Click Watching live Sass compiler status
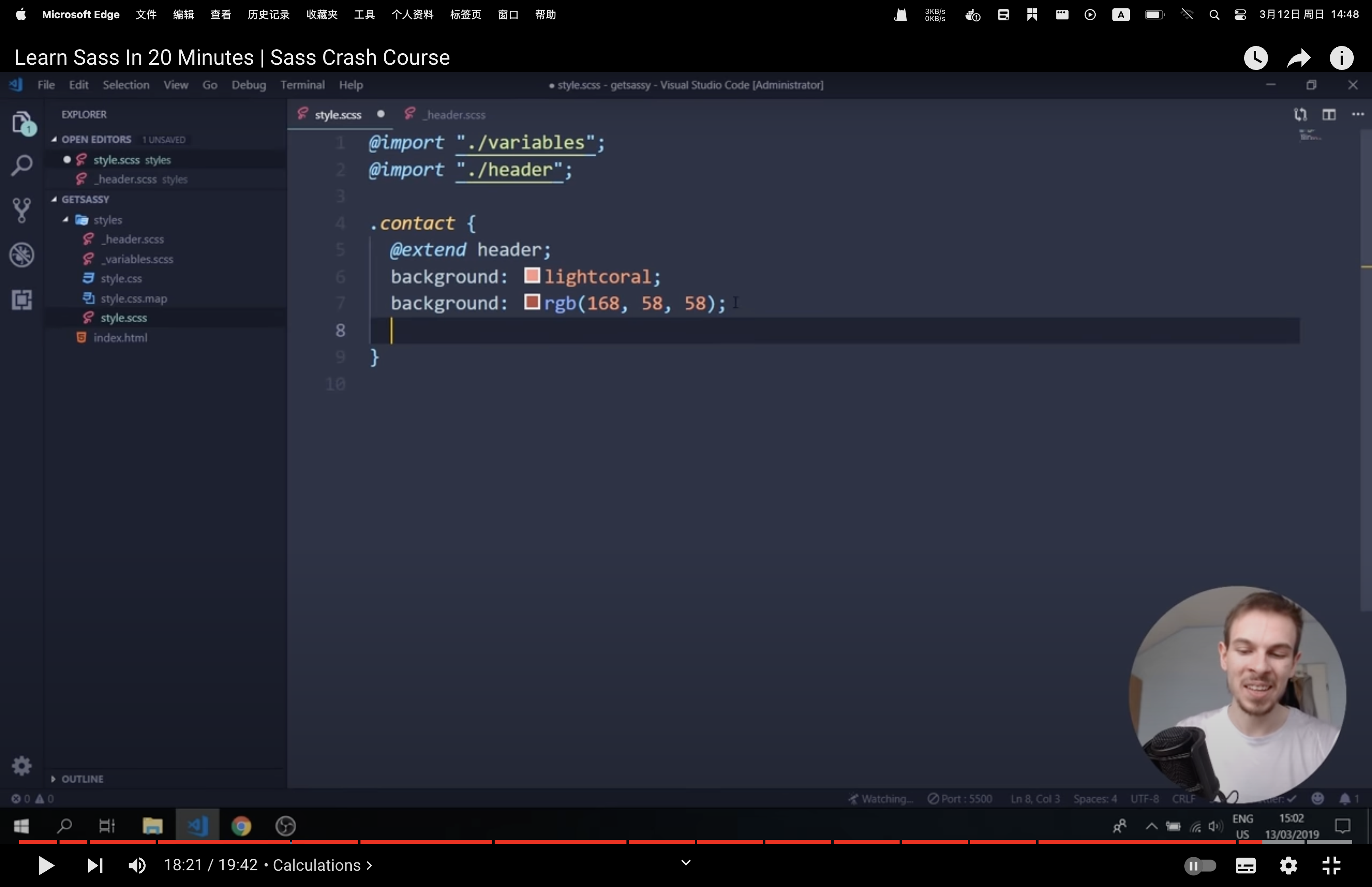 (881, 799)
